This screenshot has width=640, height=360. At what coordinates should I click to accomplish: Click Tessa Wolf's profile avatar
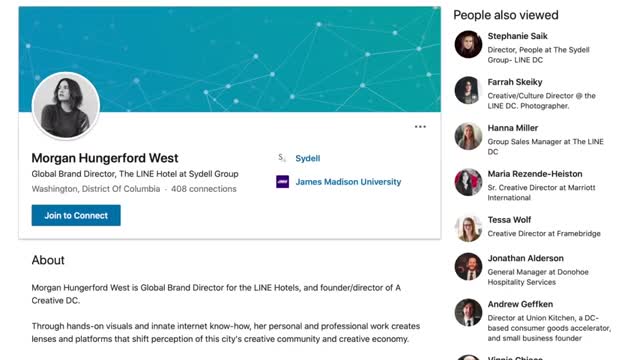click(468, 228)
